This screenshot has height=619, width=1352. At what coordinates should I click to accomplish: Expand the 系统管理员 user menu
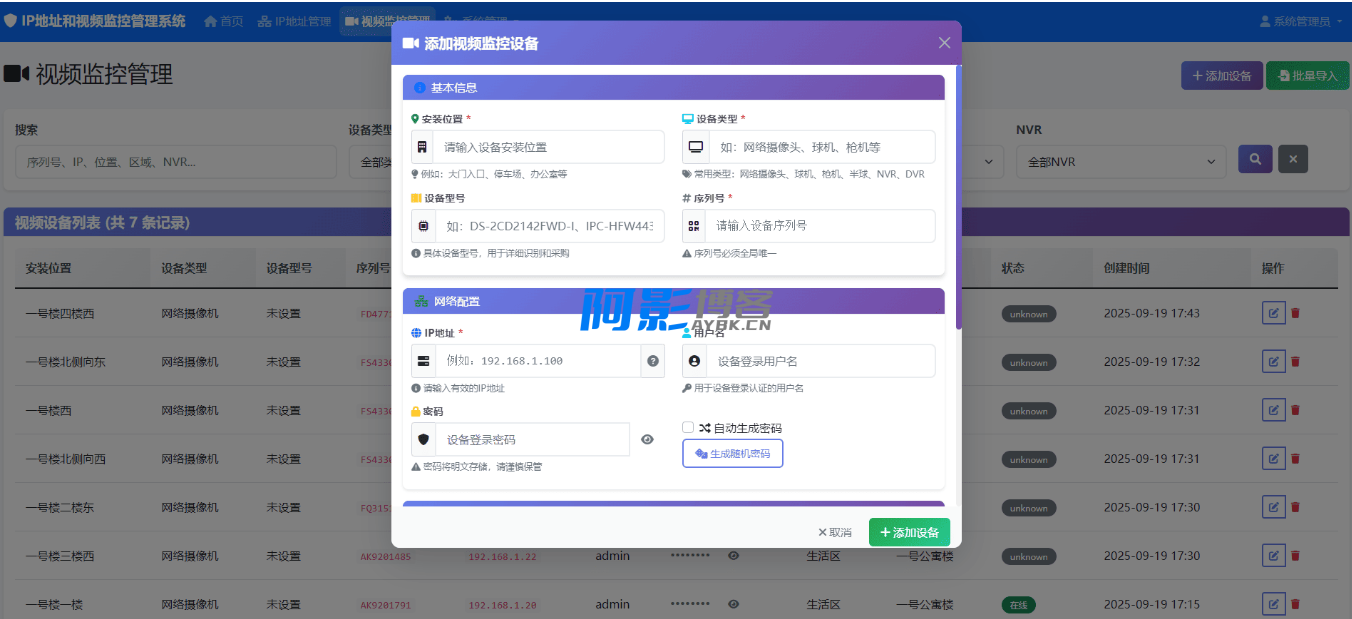(x=1300, y=21)
